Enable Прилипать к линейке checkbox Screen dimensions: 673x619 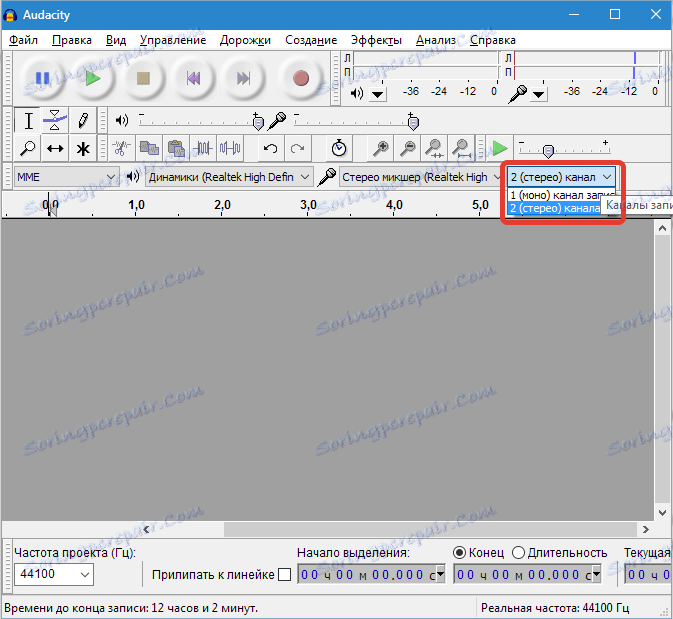[x=284, y=574]
